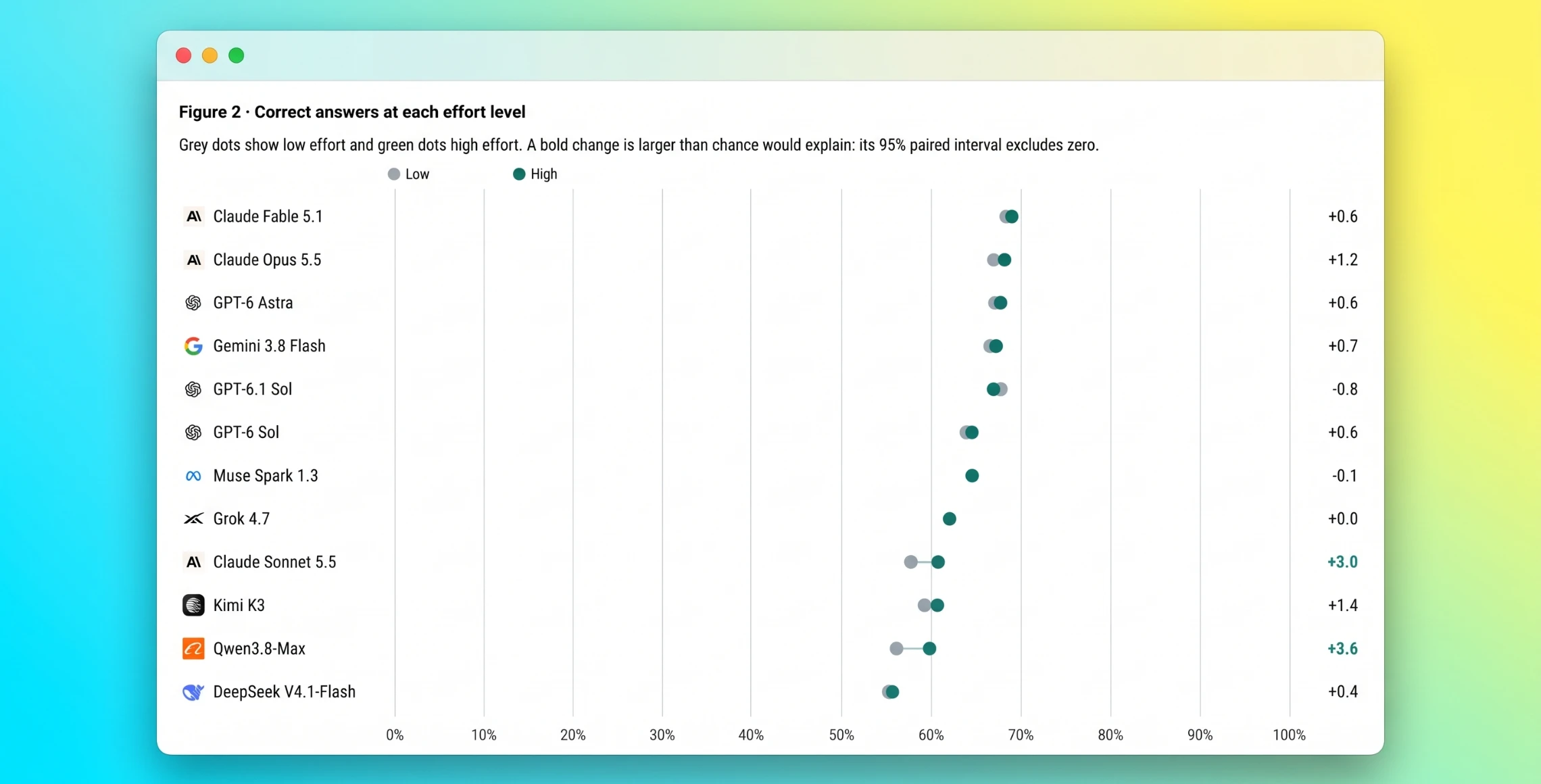Click the grey low-effort dot for Qwen3.8-Max
1541x784 pixels.
[896, 649]
